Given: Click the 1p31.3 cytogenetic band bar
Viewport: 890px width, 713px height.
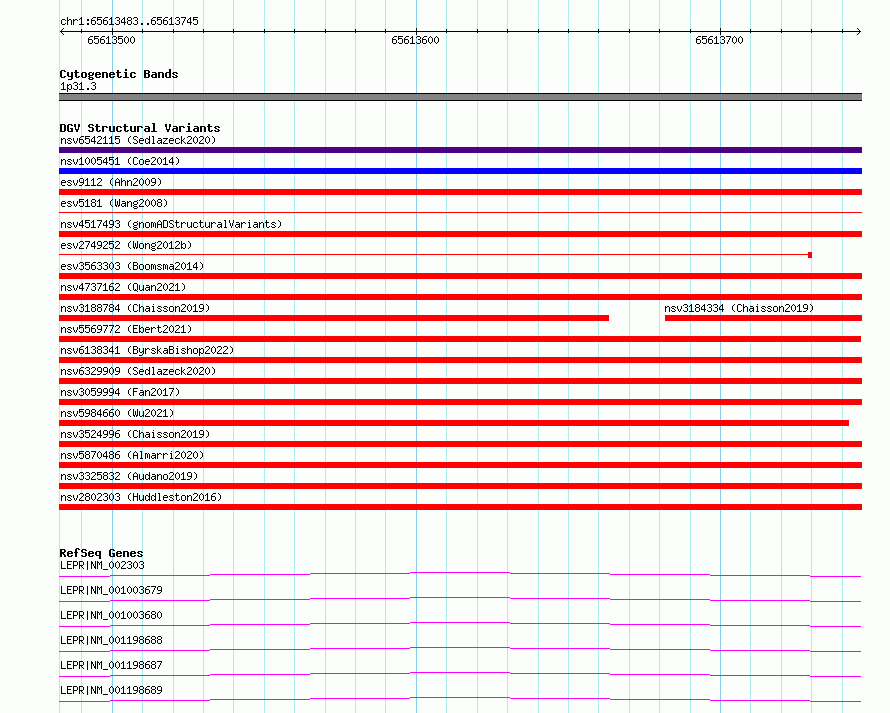Looking at the screenshot, I should 460,97.
